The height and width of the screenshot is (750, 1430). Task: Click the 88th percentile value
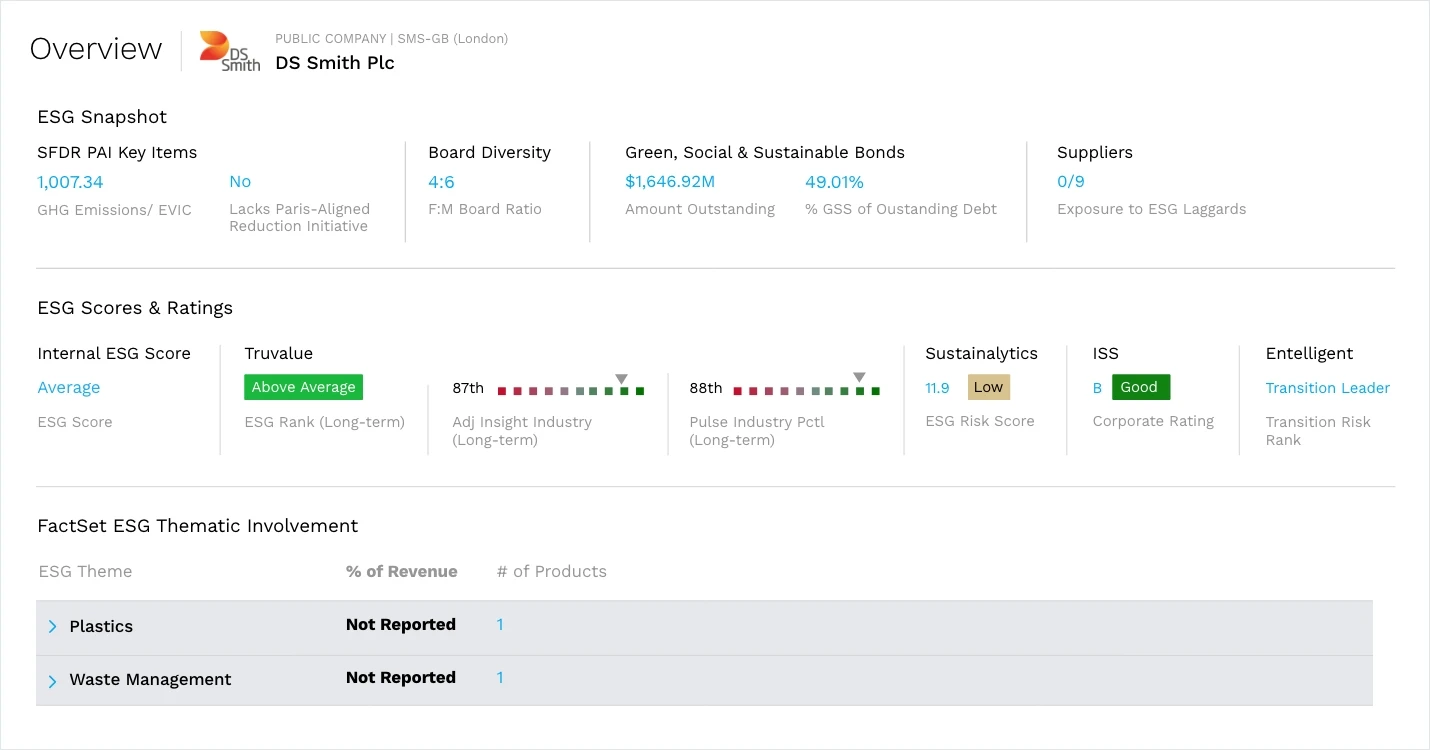(706, 388)
